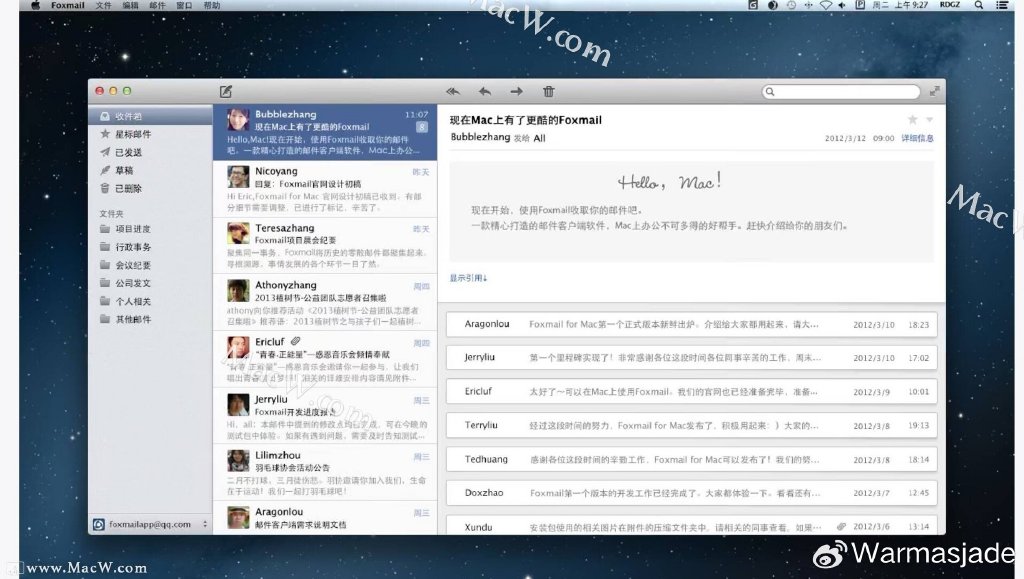The image size is (1024, 579).
Task: Click the volume icon in the menu bar
Action: click(842, 5)
